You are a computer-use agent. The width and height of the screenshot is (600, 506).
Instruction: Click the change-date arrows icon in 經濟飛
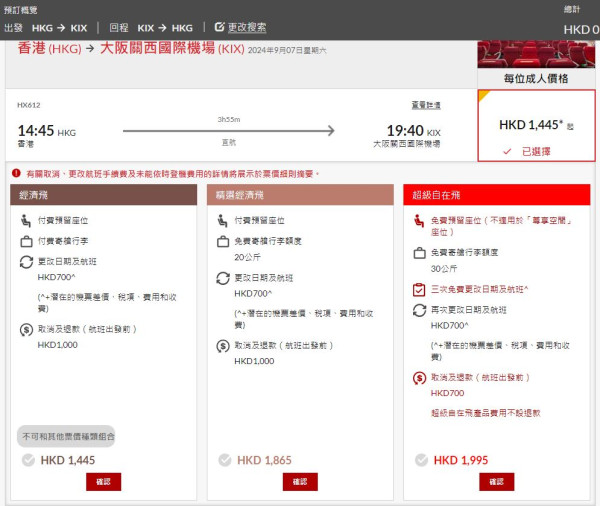click(x=26, y=262)
